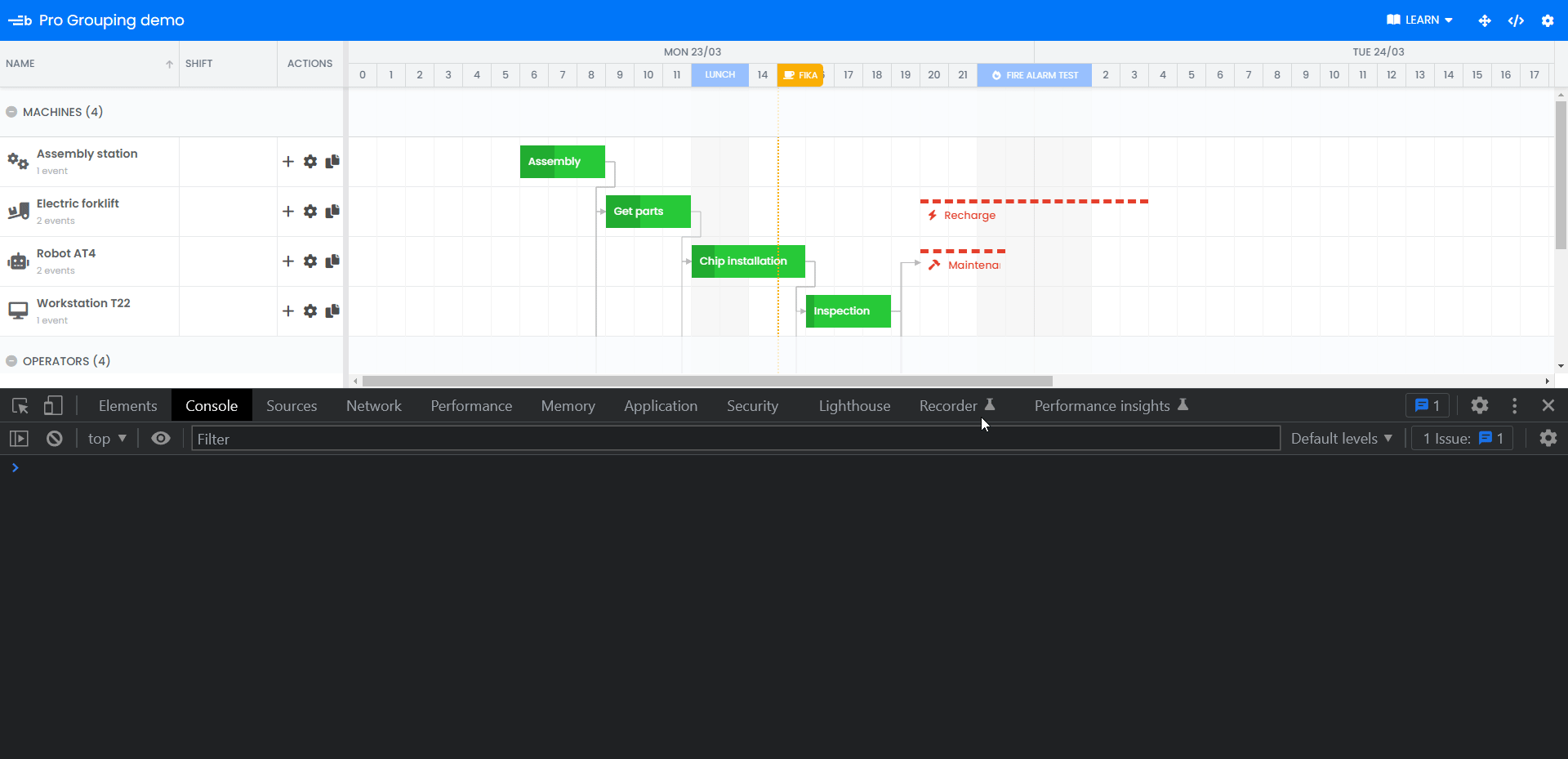This screenshot has width=1568, height=759.
Task: Toggle the live expression eye icon
Action: tap(160, 438)
